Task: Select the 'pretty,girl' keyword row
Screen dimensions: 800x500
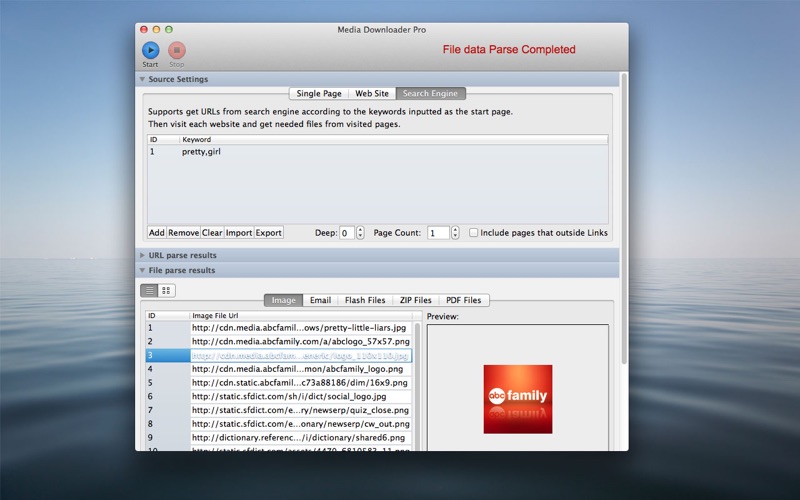Action: point(378,152)
